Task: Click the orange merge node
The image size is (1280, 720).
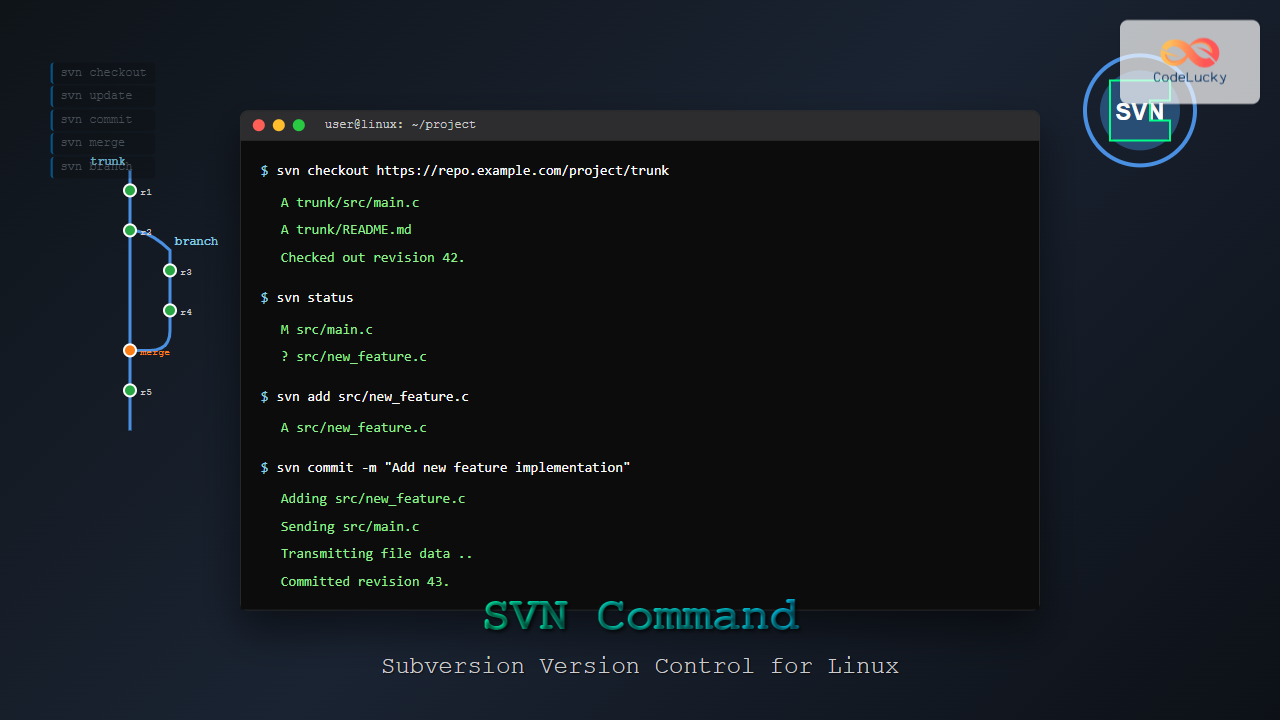Action: 130,351
